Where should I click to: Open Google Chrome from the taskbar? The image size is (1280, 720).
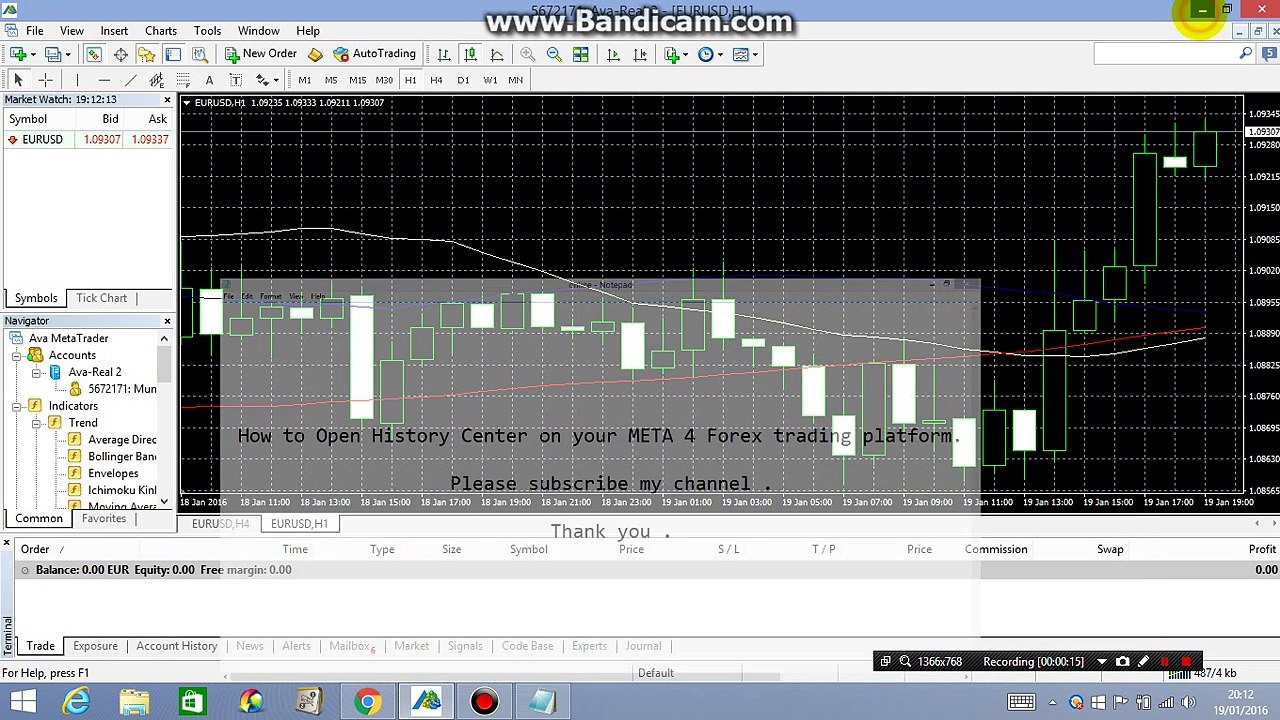pos(367,702)
